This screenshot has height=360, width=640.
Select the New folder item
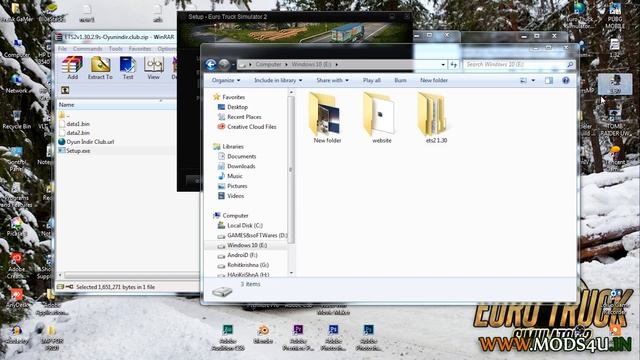pos(327,118)
